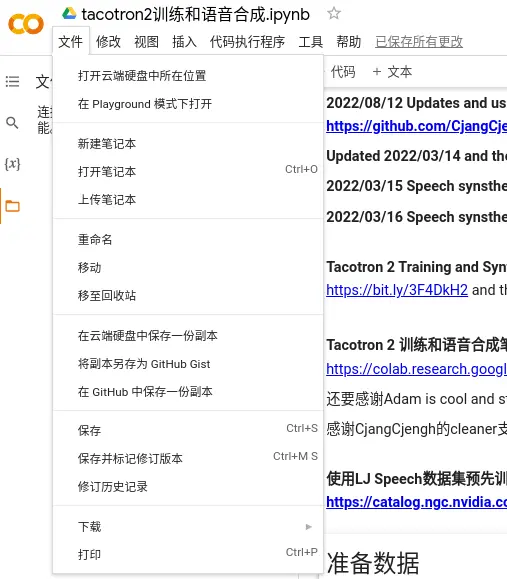Open the files folder sidebar icon
This screenshot has width=507, height=579.
pyautogui.click(x=12, y=206)
